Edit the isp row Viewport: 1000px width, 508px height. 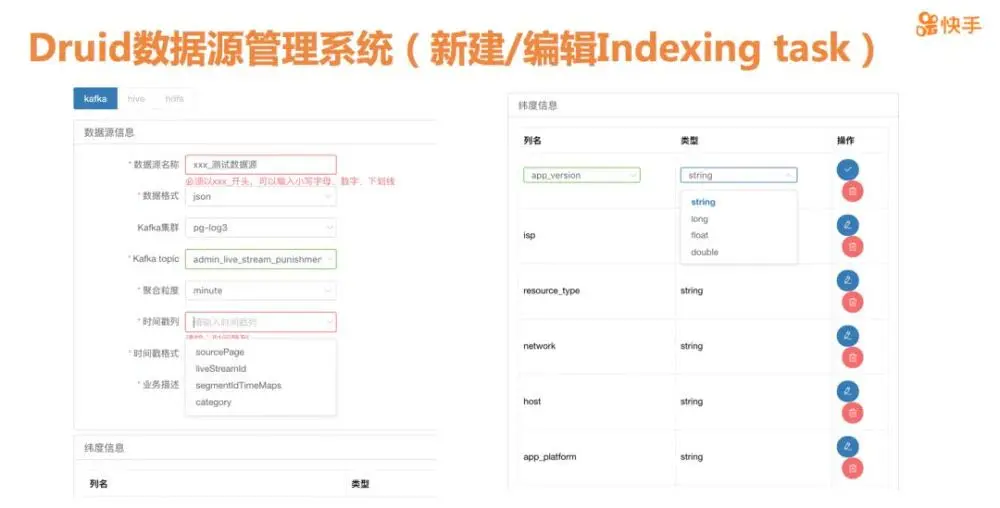(x=848, y=225)
